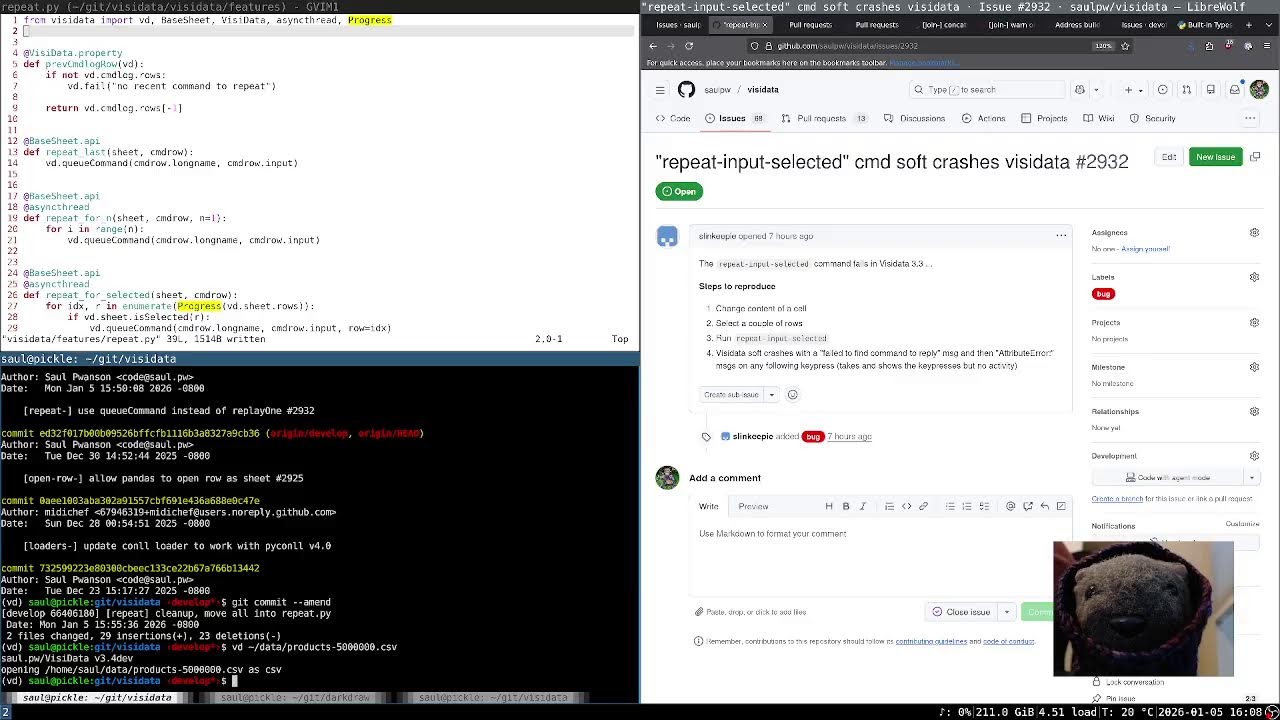Open GitHub notifications inbox
1280x720 pixels.
[x=1235, y=90]
